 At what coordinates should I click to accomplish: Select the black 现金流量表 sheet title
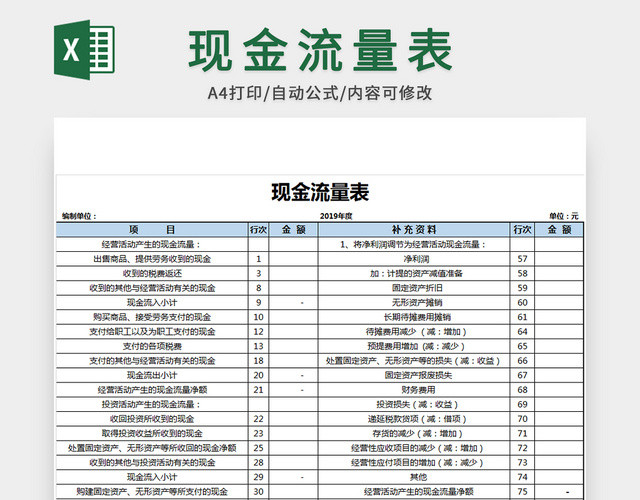click(320, 193)
